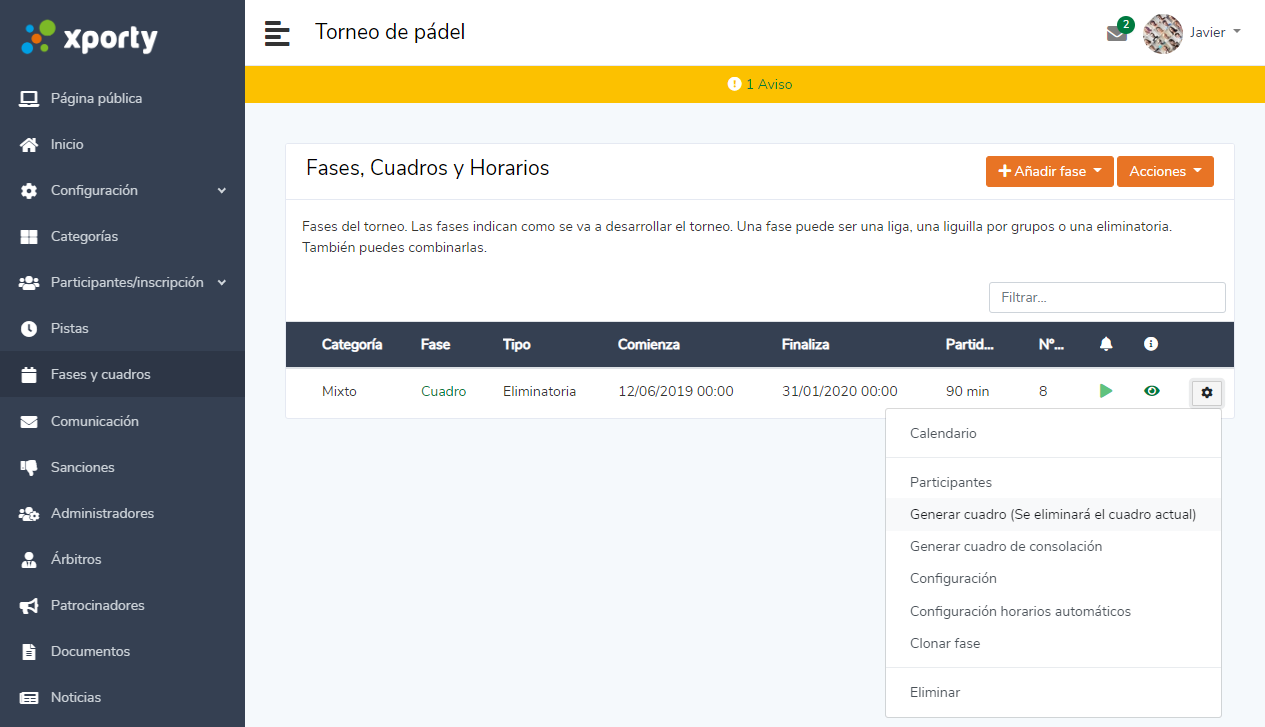Select Generar cuadro de consolación option
Image resolution: width=1265 pixels, height=727 pixels.
[x=1005, y=546]
